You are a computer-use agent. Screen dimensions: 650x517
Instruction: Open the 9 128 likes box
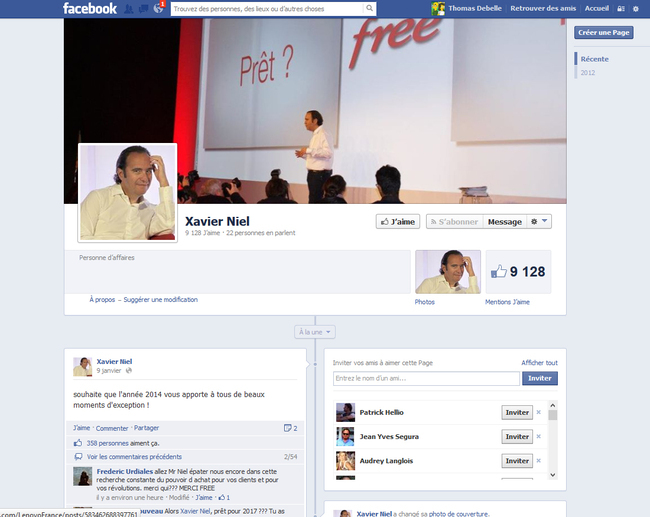click(518, 272)
